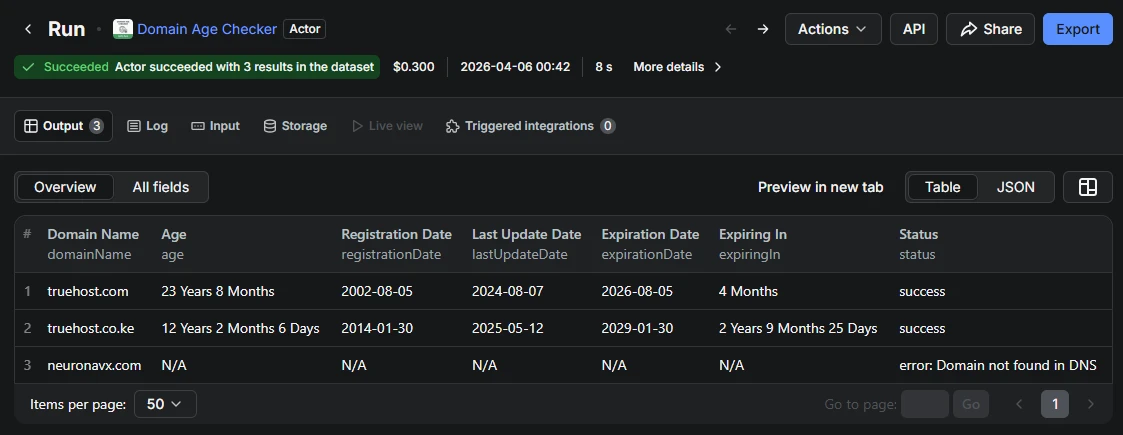Open the Items per page dropdown
The height and width of the screenshot is (435, 1123).
165,404
